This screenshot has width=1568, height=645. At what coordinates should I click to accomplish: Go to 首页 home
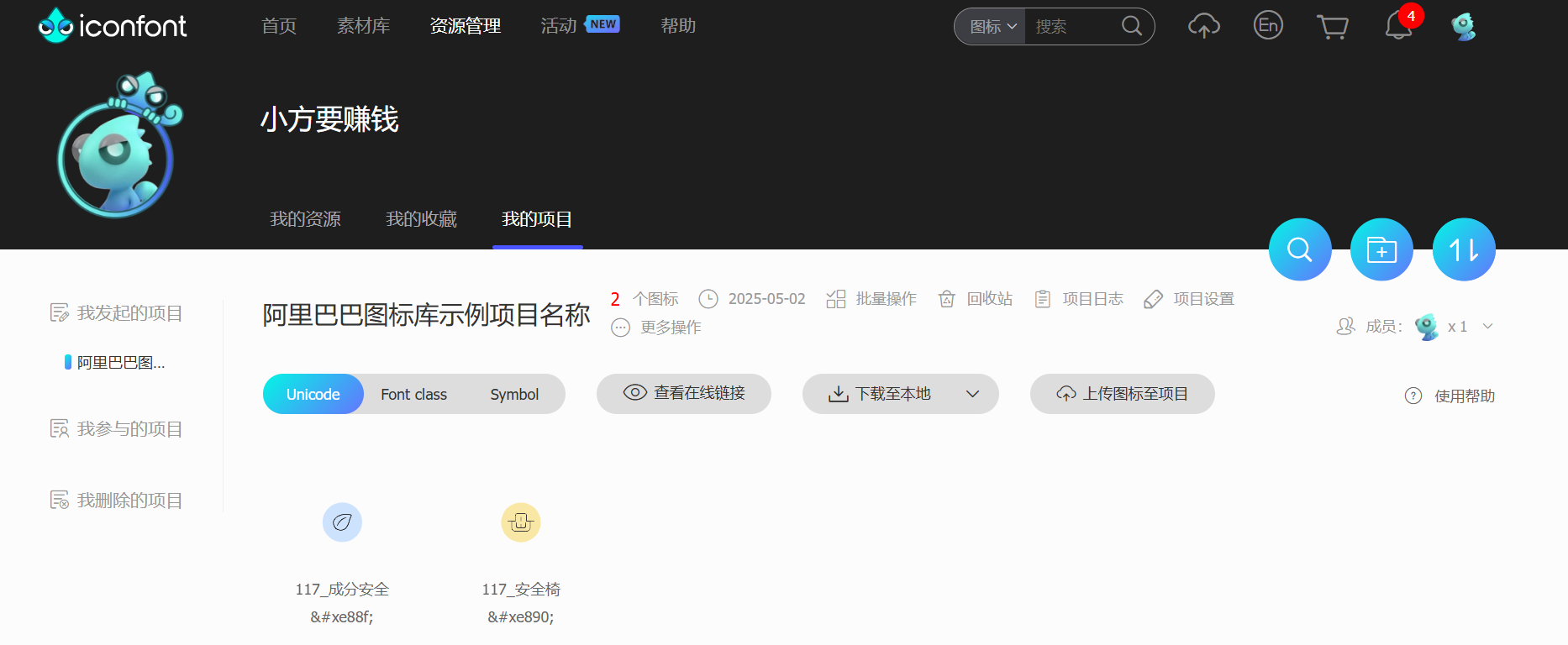(x=279, y=26)
